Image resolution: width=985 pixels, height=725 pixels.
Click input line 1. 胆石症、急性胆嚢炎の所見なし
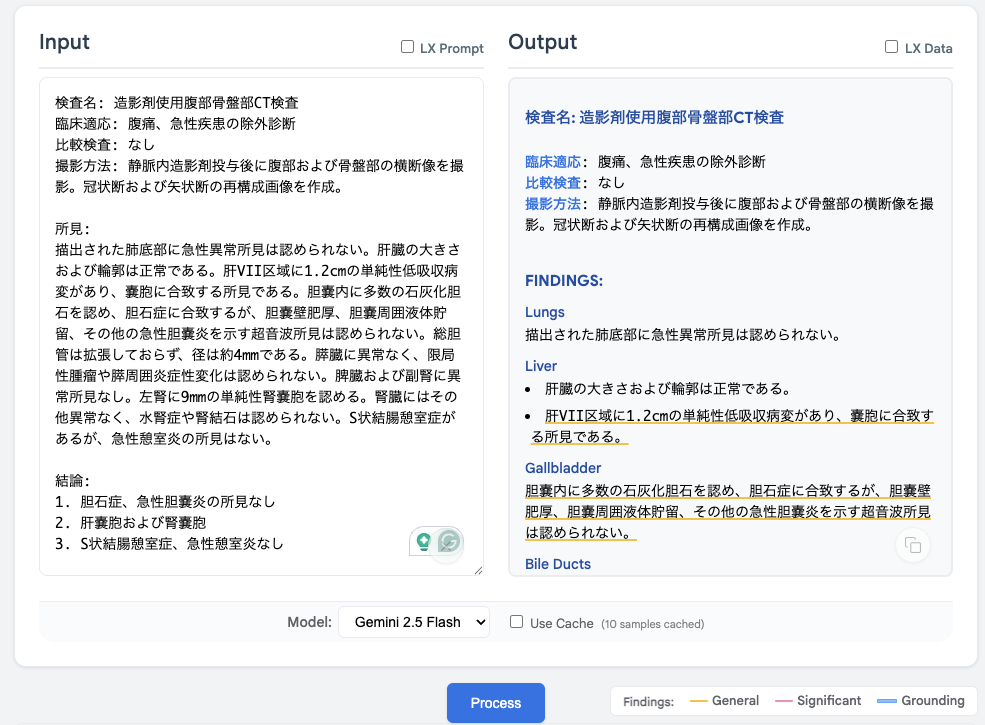tap(165, 501)
